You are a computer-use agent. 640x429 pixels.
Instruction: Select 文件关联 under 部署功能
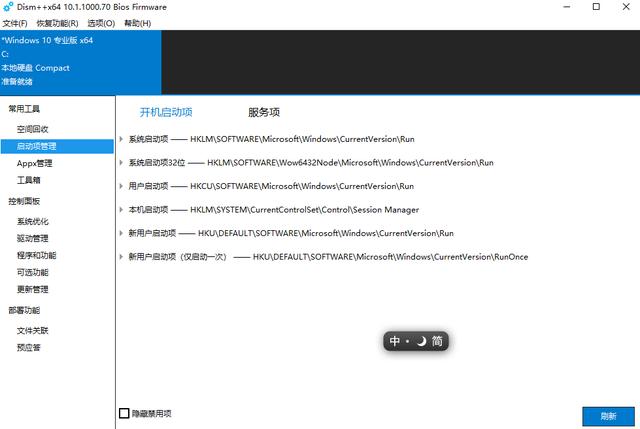pos(33,330)
